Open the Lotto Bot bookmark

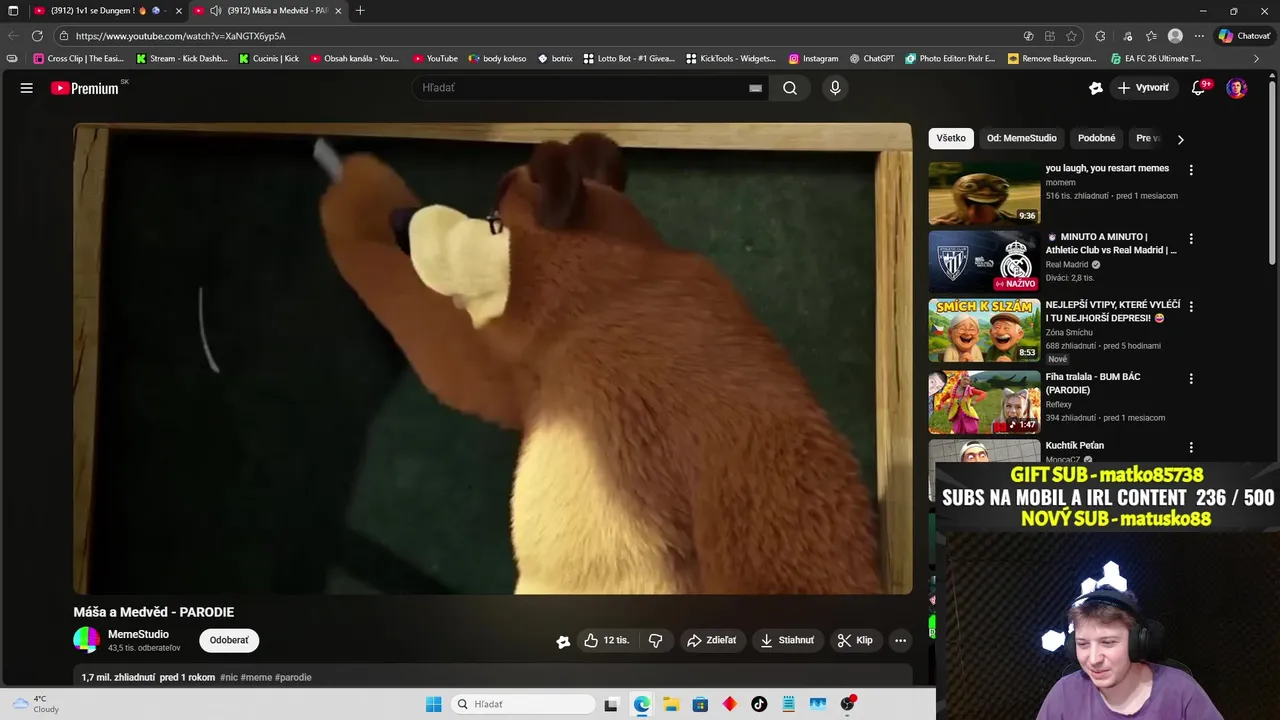click(x=629, y=59)
